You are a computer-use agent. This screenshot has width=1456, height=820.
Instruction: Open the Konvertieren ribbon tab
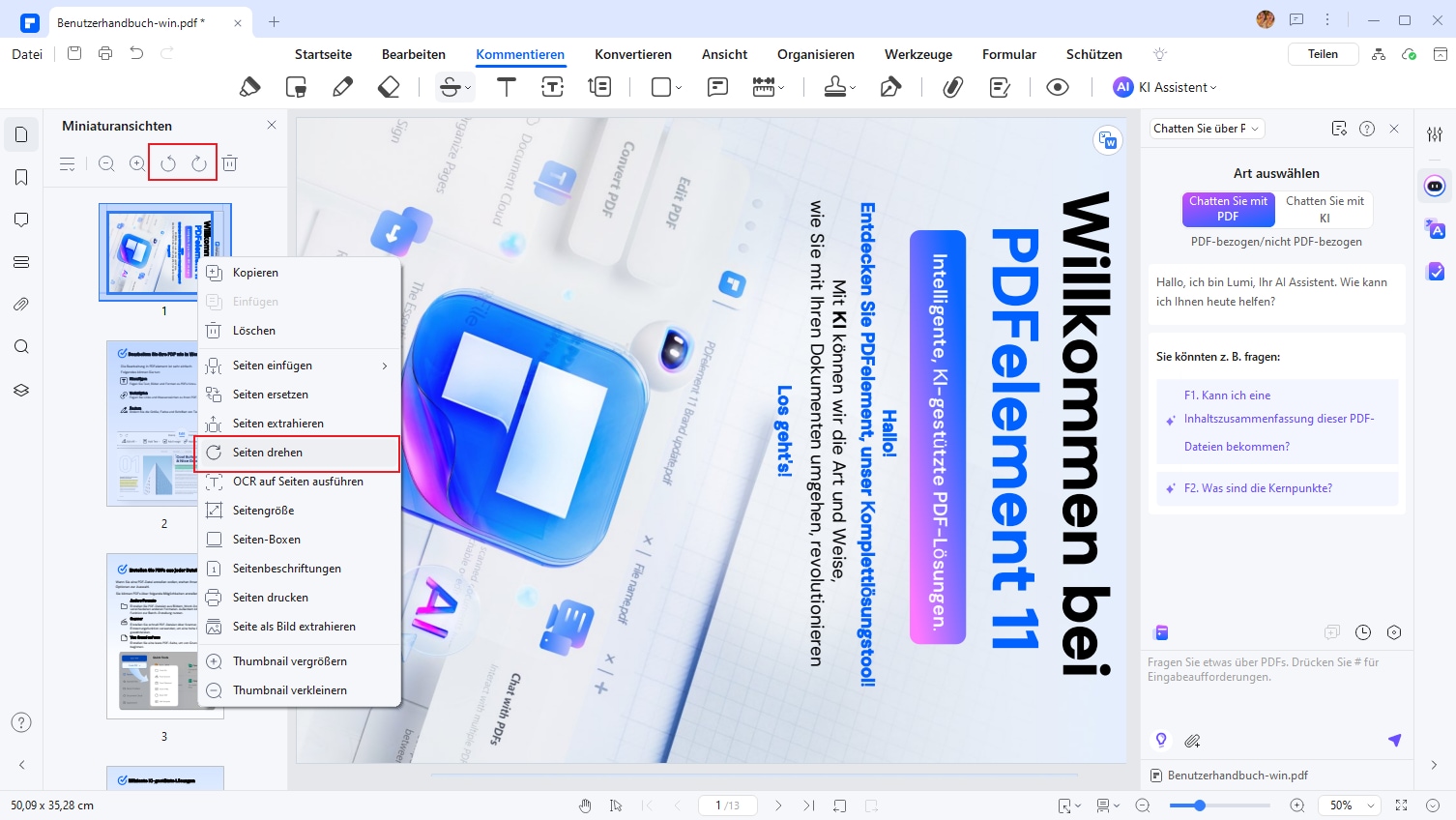click(x=633, y=54)
